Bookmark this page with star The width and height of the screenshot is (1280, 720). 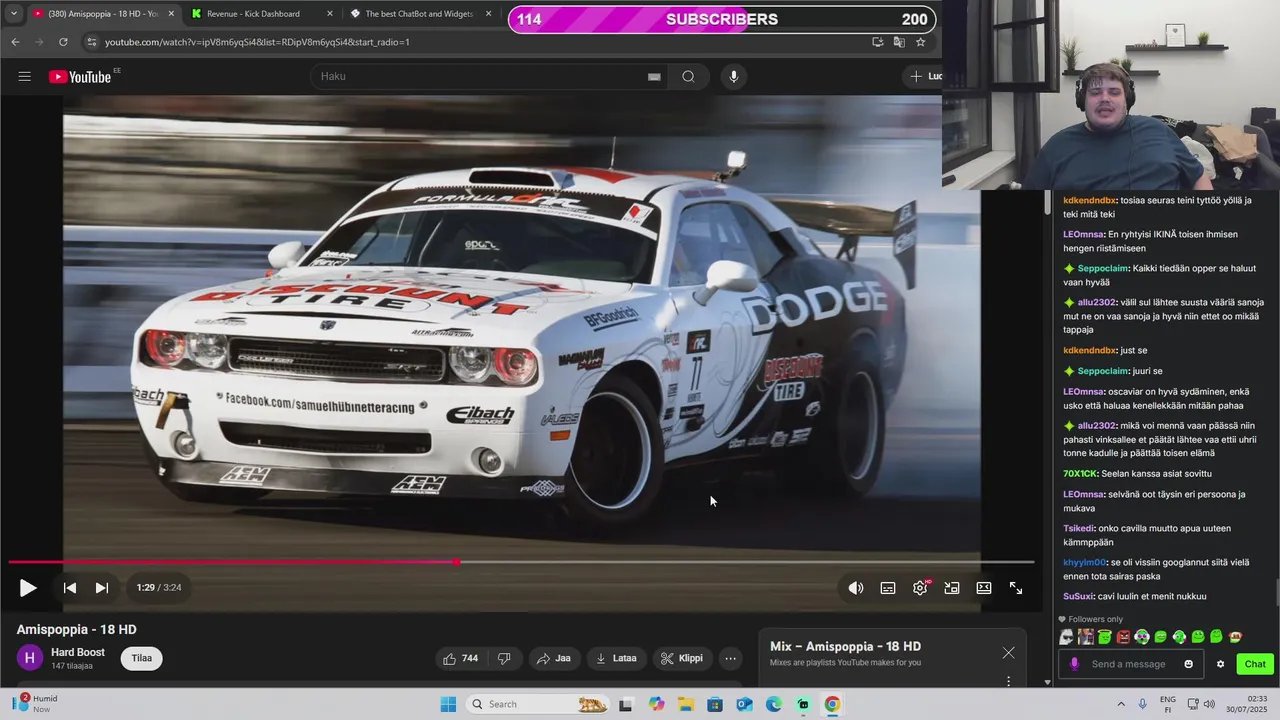(921, 42)
